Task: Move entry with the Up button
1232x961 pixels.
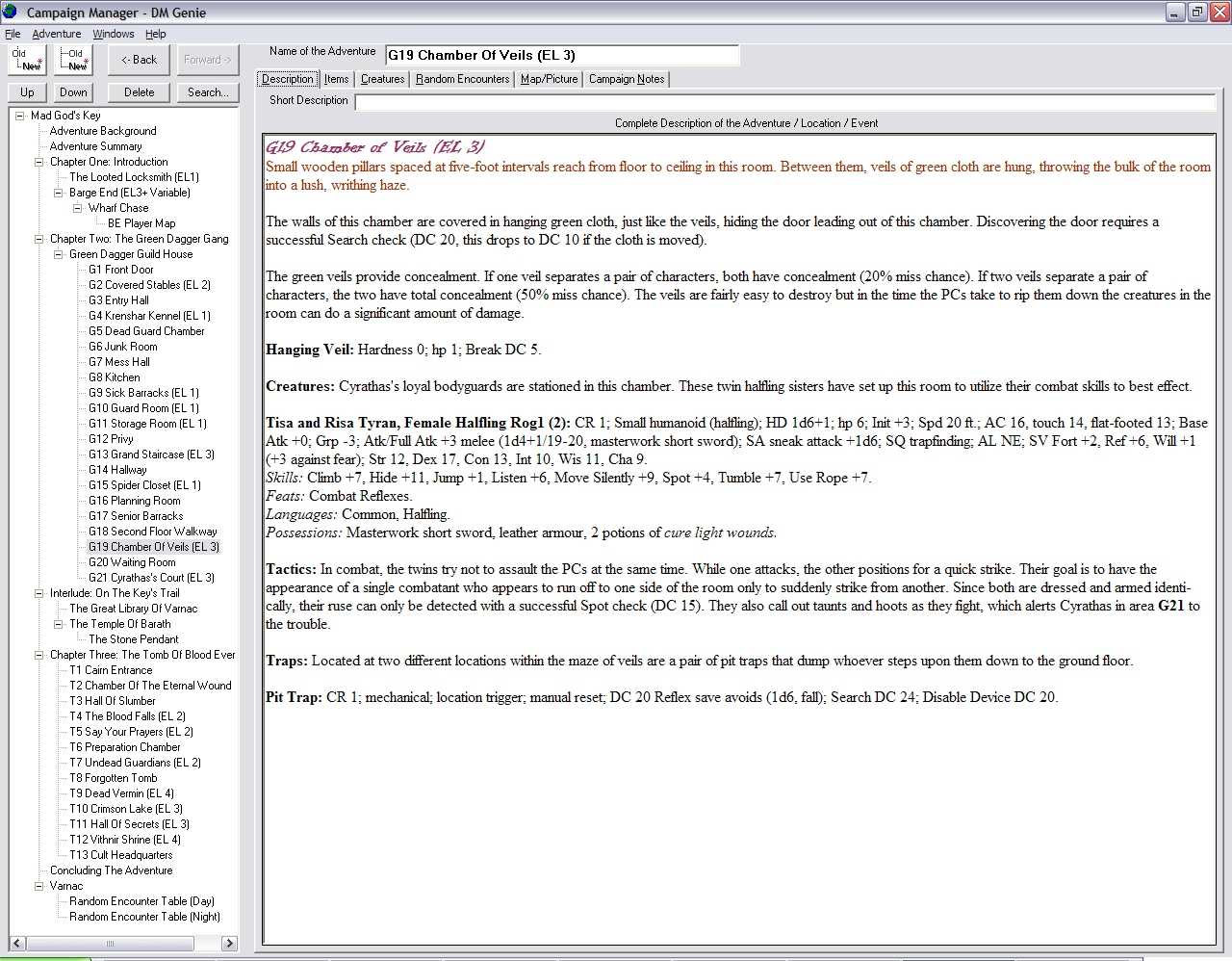Action: pyautogui.click(x=27, y=92)
